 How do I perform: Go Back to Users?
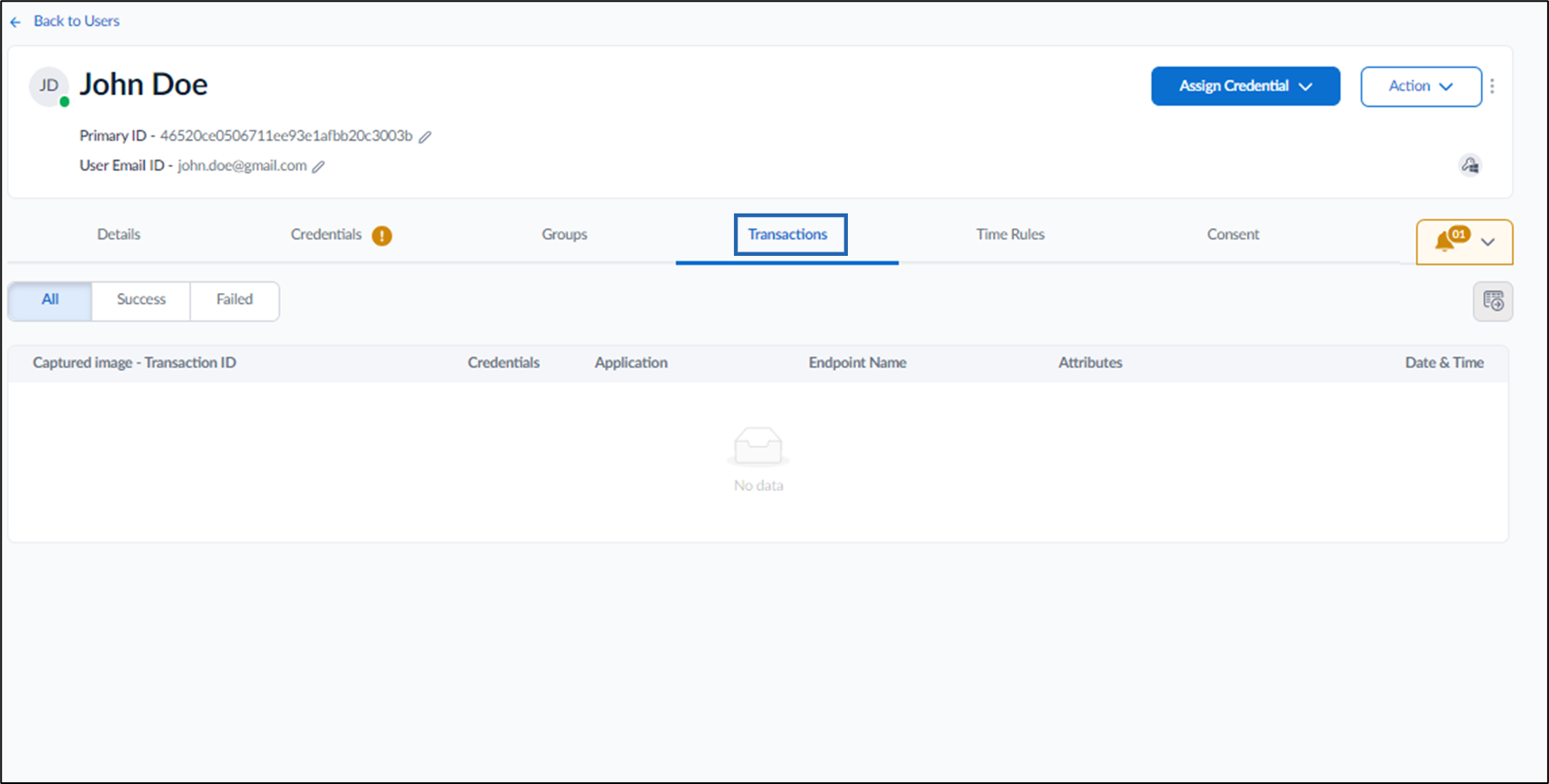tap(76, 22)
